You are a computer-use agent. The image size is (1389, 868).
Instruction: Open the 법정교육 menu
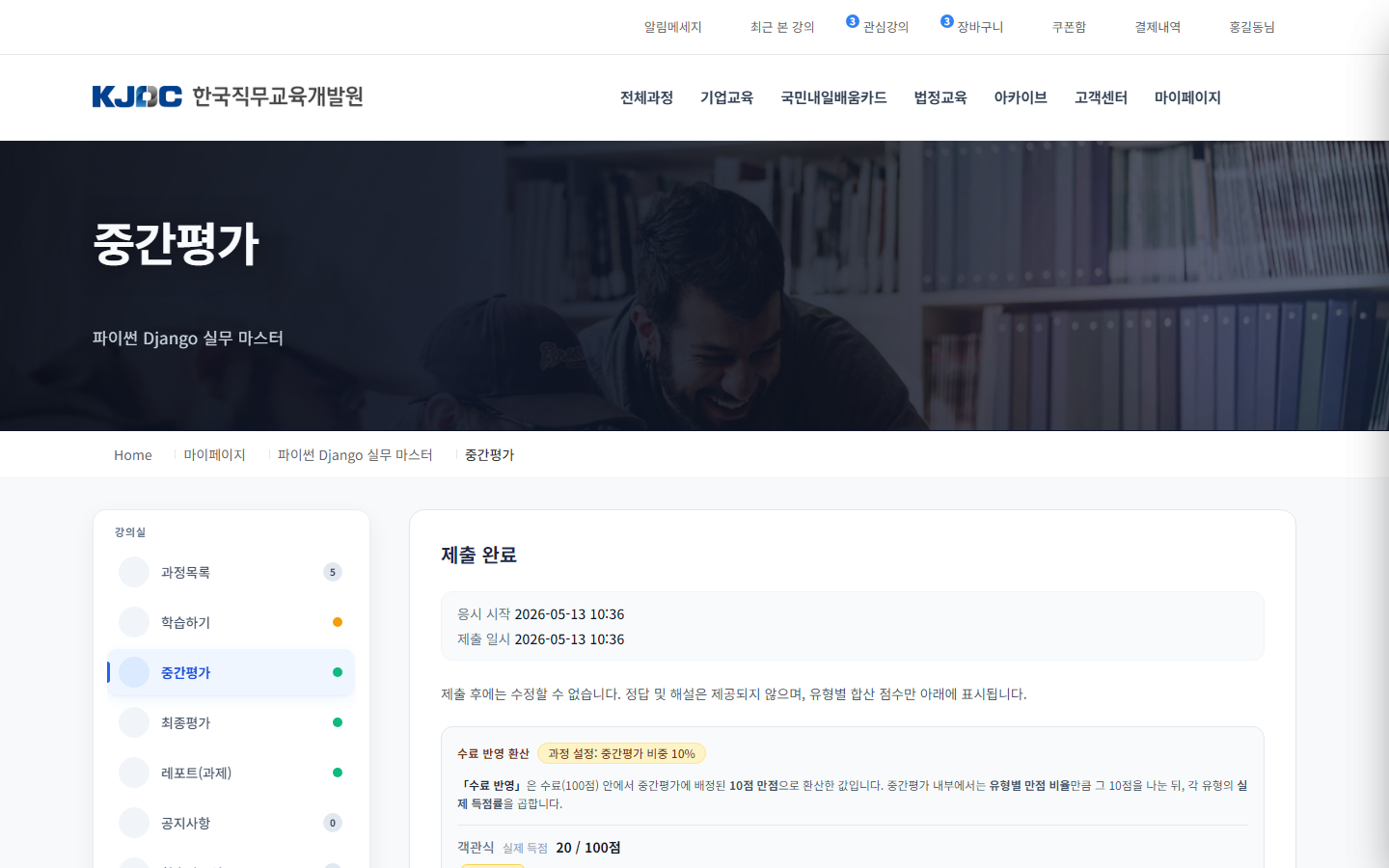(940, 97)
